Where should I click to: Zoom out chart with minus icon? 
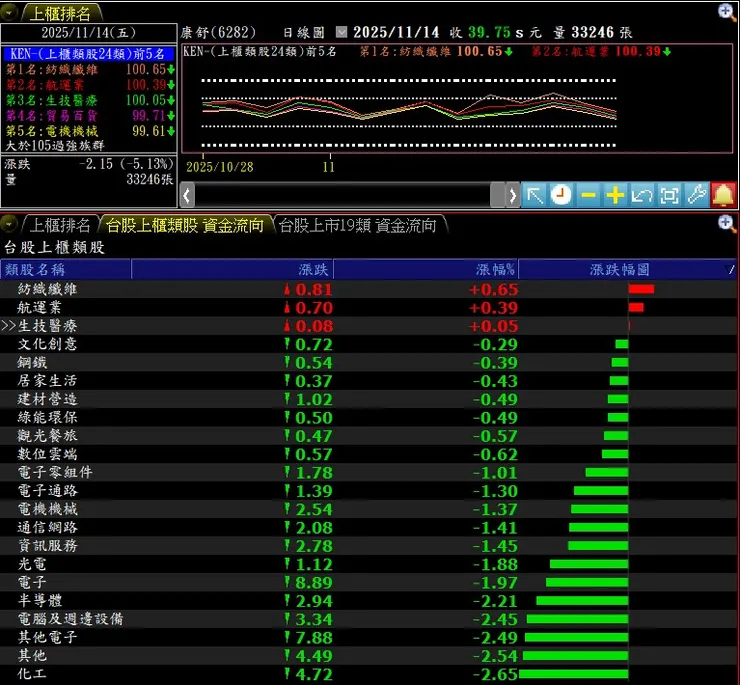(x=588, y=195)
